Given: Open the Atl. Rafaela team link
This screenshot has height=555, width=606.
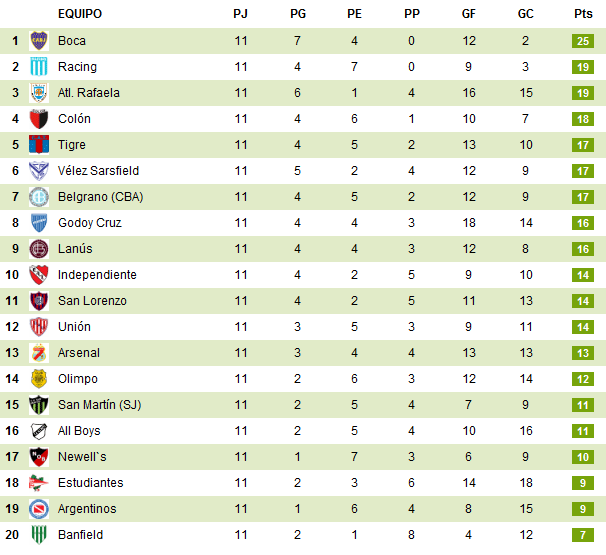Looking at the screenshot, I should [x=89, y=93].
